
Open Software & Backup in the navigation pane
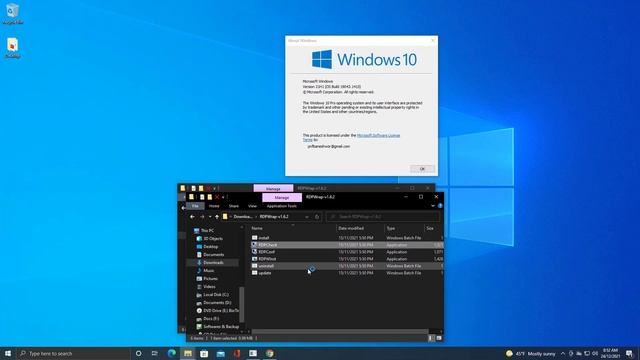pyautogui.click(x=218, y=327)
